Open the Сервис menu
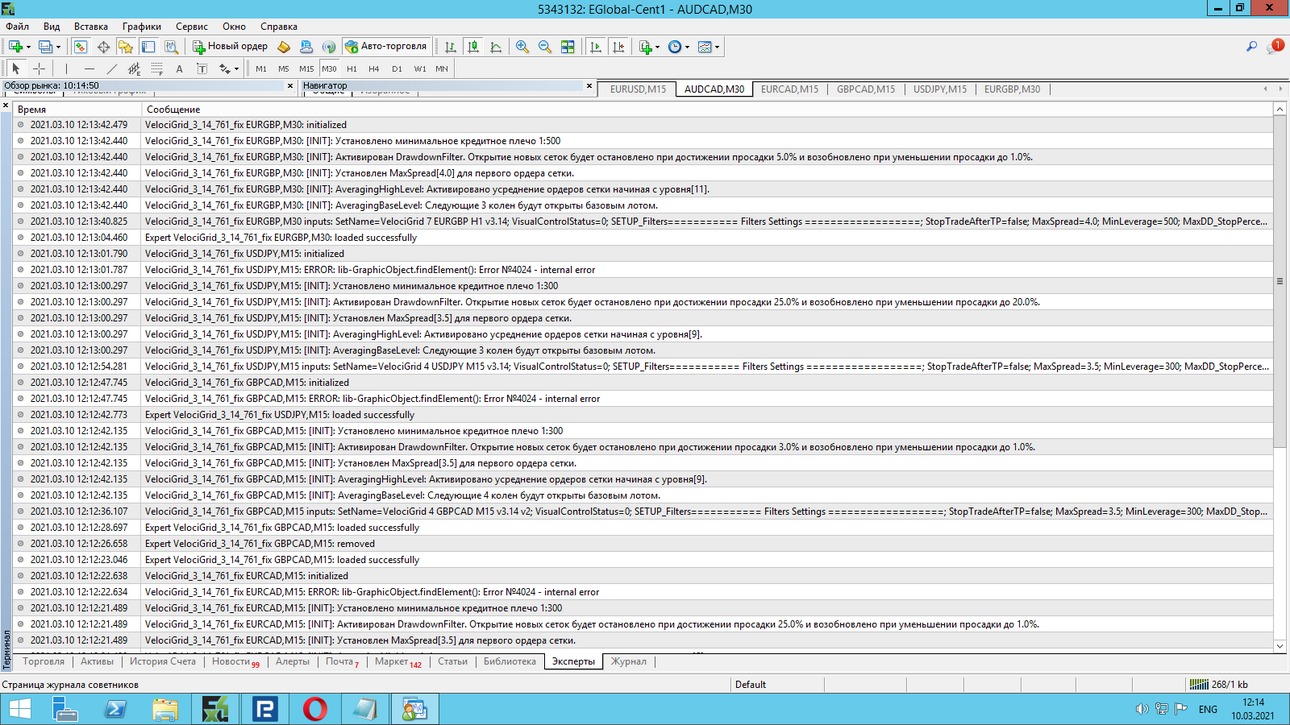Screen dimensions: 1290x725 pos(192,26)
